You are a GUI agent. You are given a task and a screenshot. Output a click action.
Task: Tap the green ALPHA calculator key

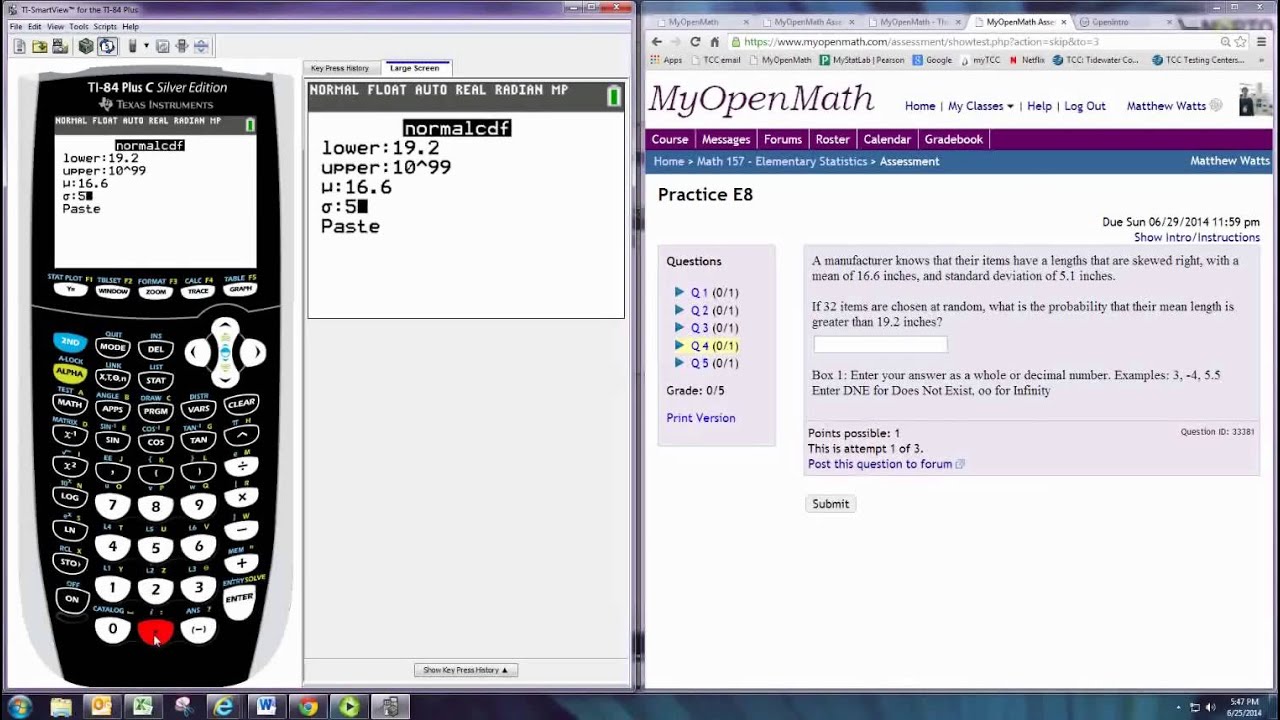click(x=70, y=372)
